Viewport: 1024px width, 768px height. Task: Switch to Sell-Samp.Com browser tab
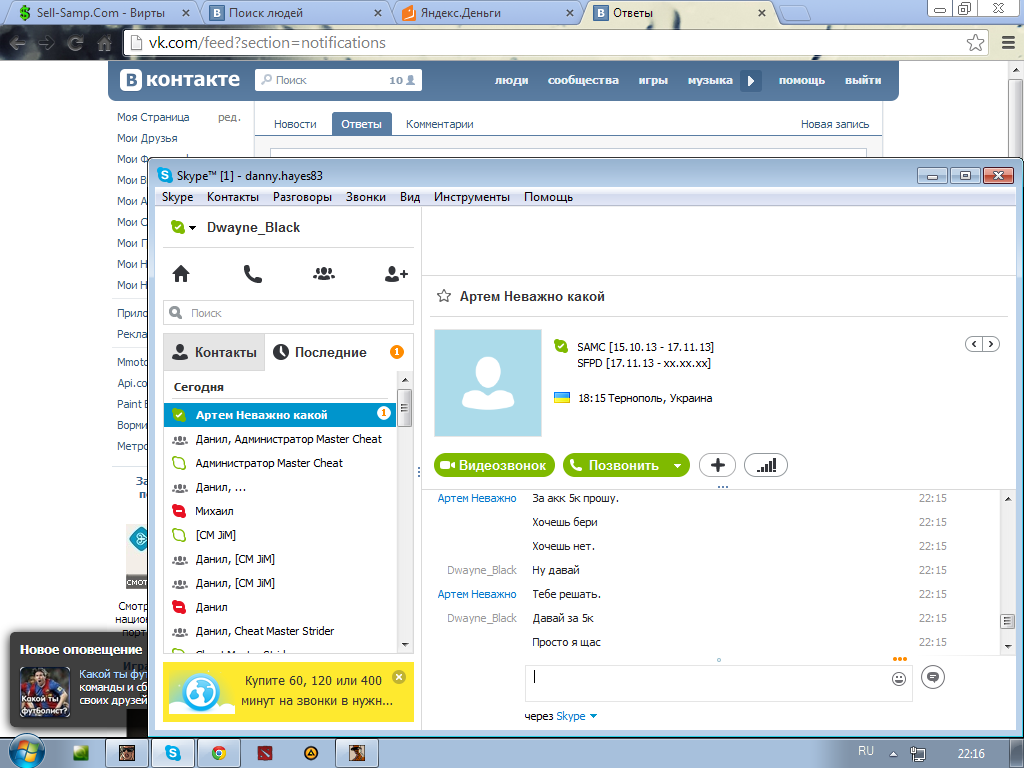coord(104,13)
